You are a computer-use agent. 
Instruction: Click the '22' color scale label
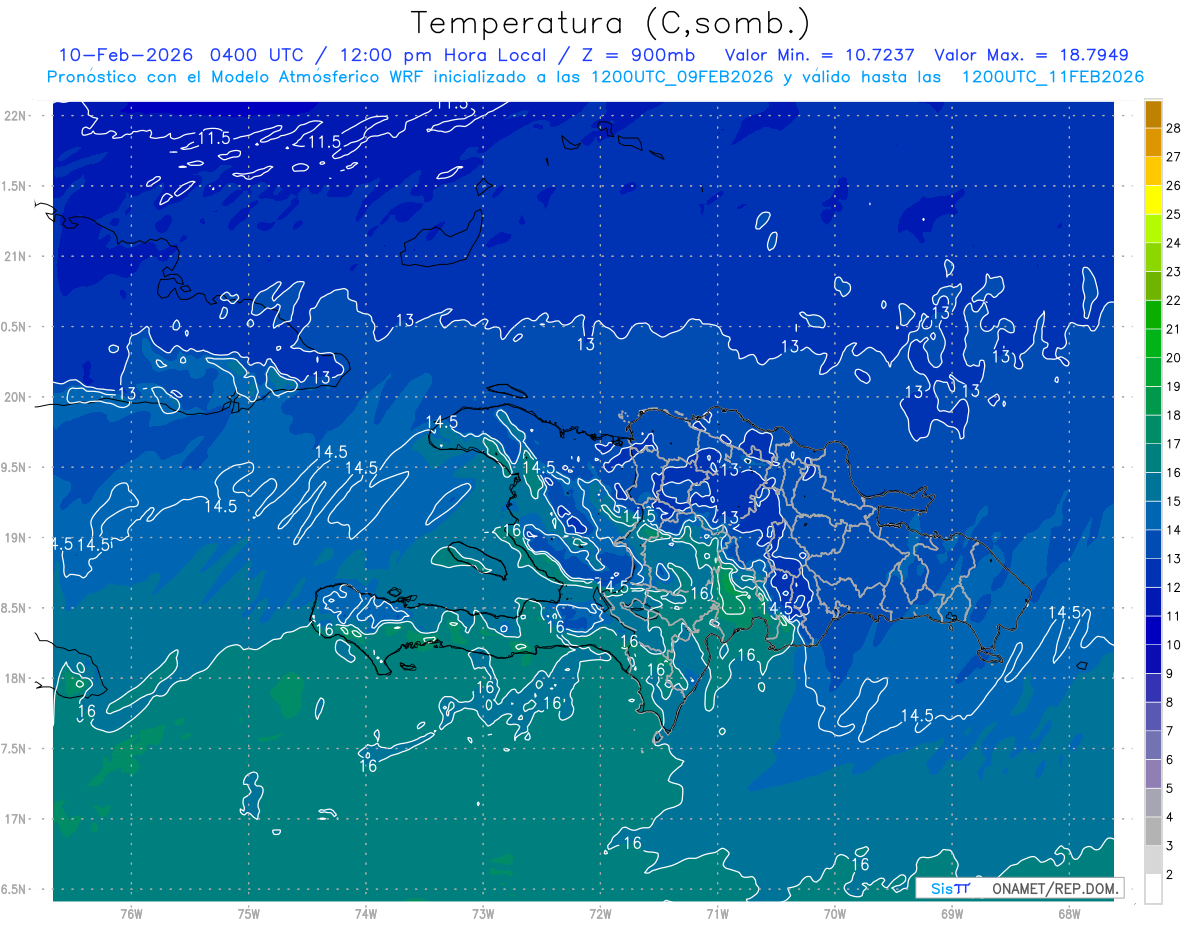pos(1173,300)
